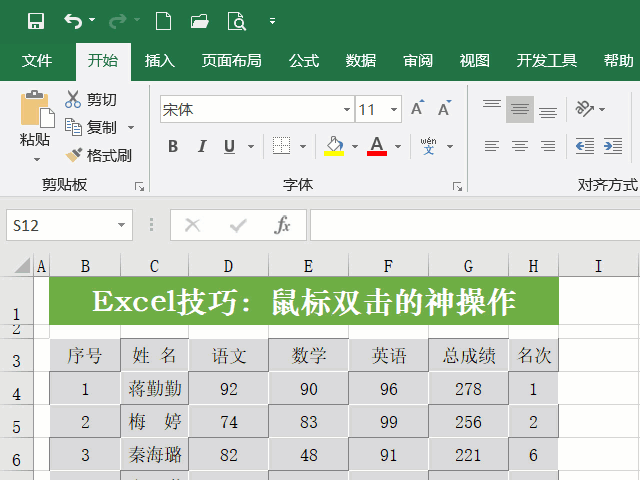Open the font name dropdown (宋体)
The image size is (640, 480).
tap(347, 109)
